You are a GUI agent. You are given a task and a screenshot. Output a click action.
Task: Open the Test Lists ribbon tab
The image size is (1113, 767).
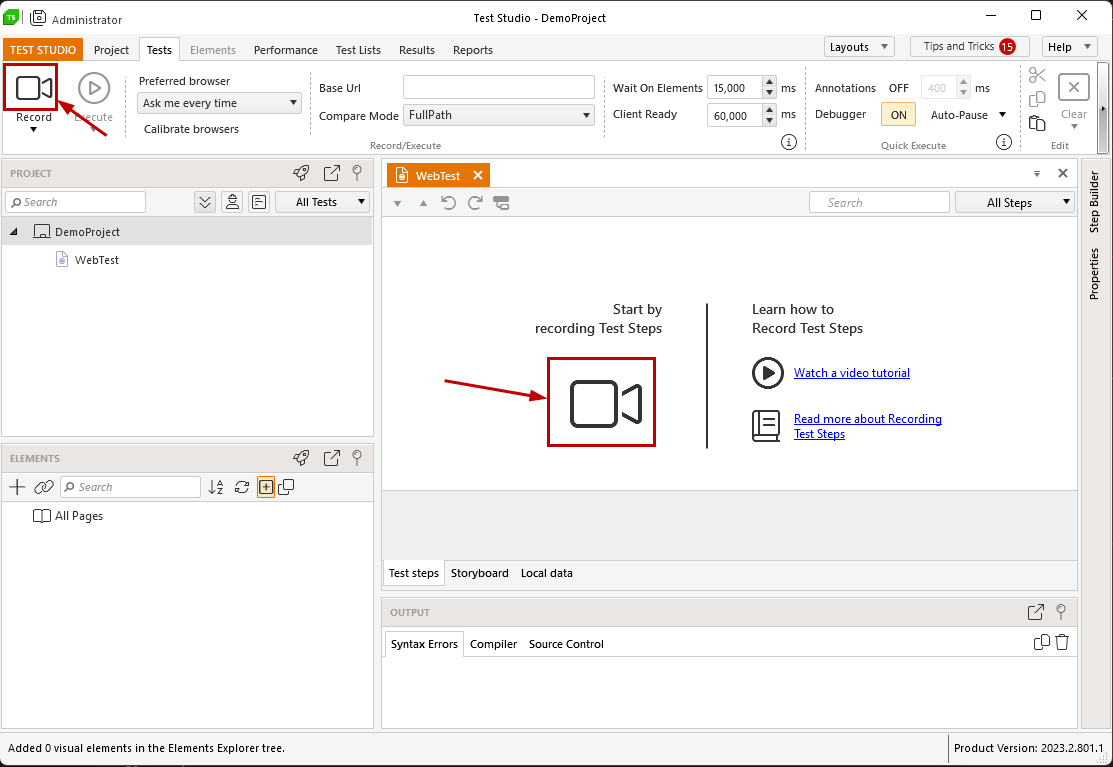(358, 50)
